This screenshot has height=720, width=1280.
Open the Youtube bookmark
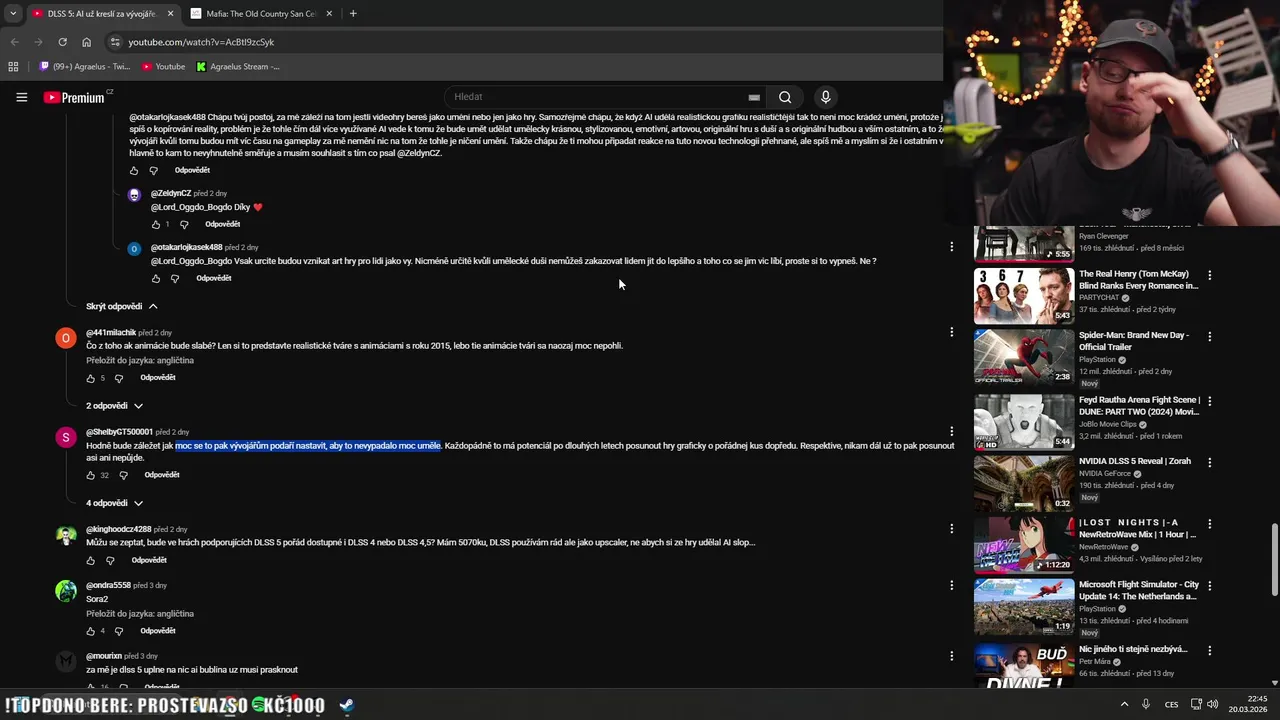pyautogui.click(x=164, y=66)
